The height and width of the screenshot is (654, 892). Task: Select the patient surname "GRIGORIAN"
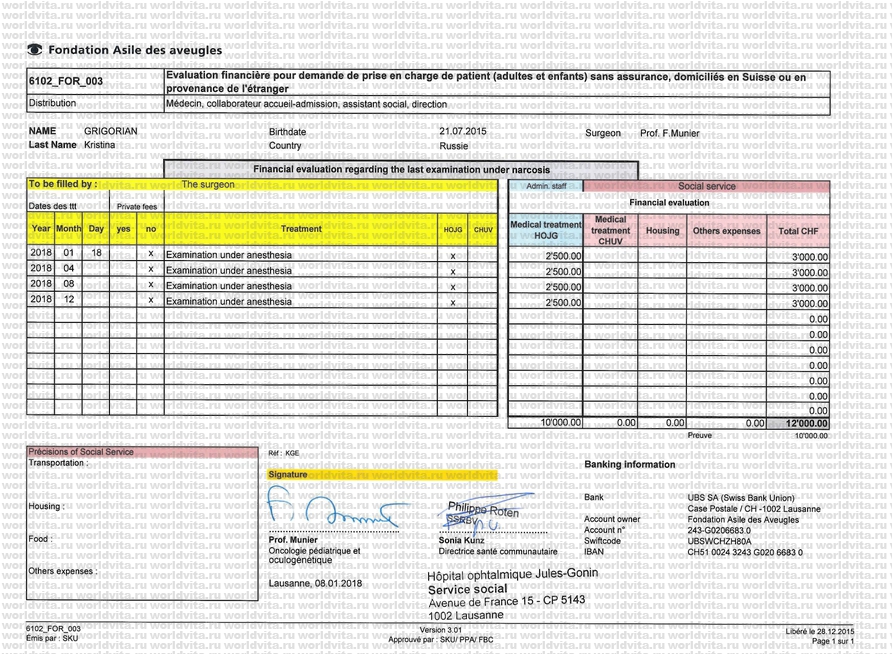(x=111, y=131)
